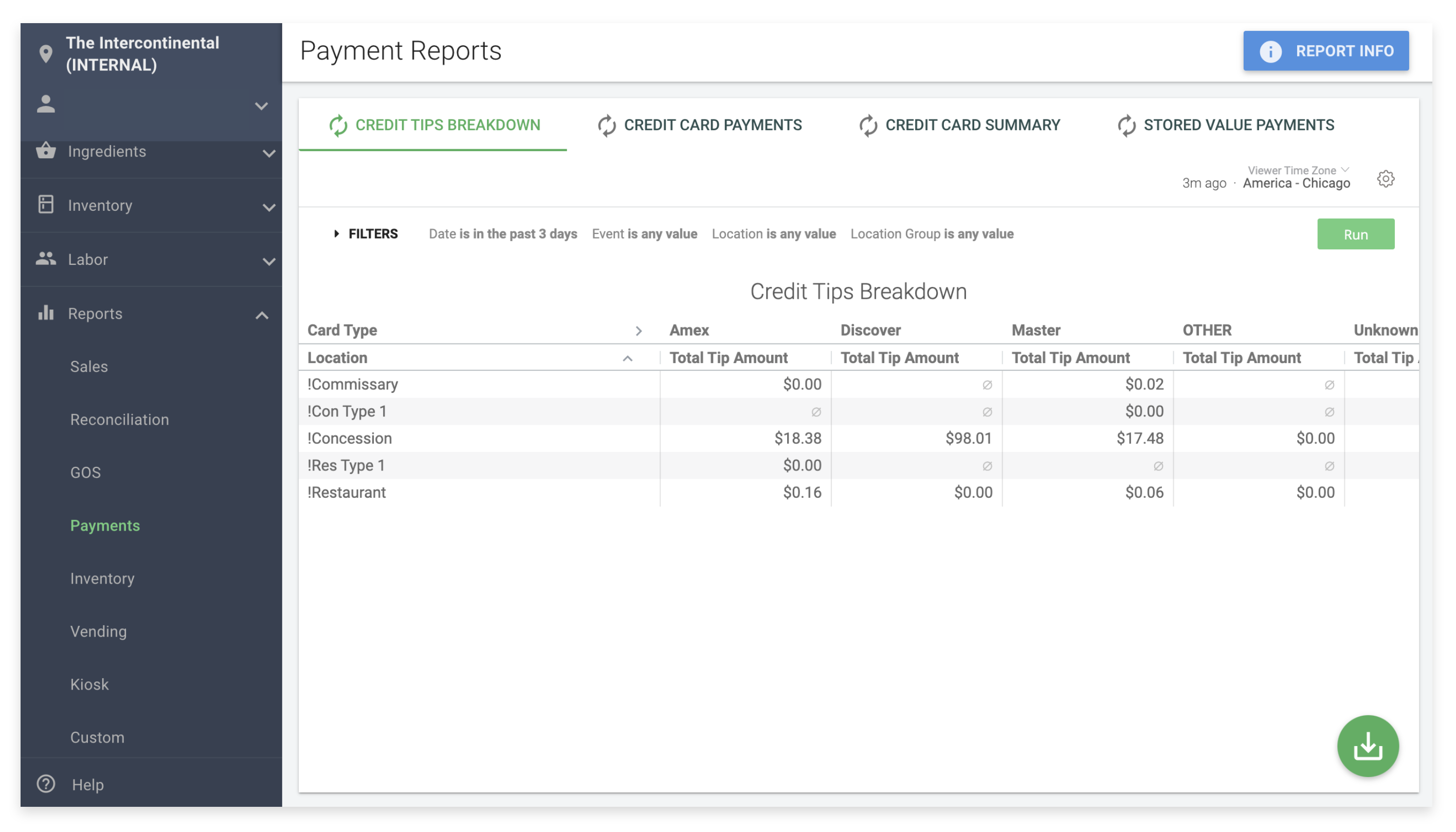Click the Date is in the past 3 days filter
The image size is (1456, 832).
tap(503, 234)
